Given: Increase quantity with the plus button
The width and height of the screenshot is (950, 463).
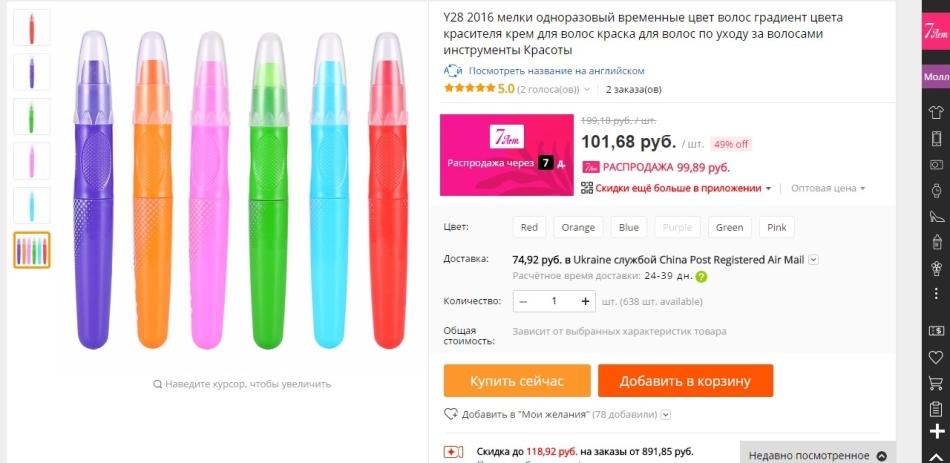Looking at the screenshot, I should click(585, 301).
